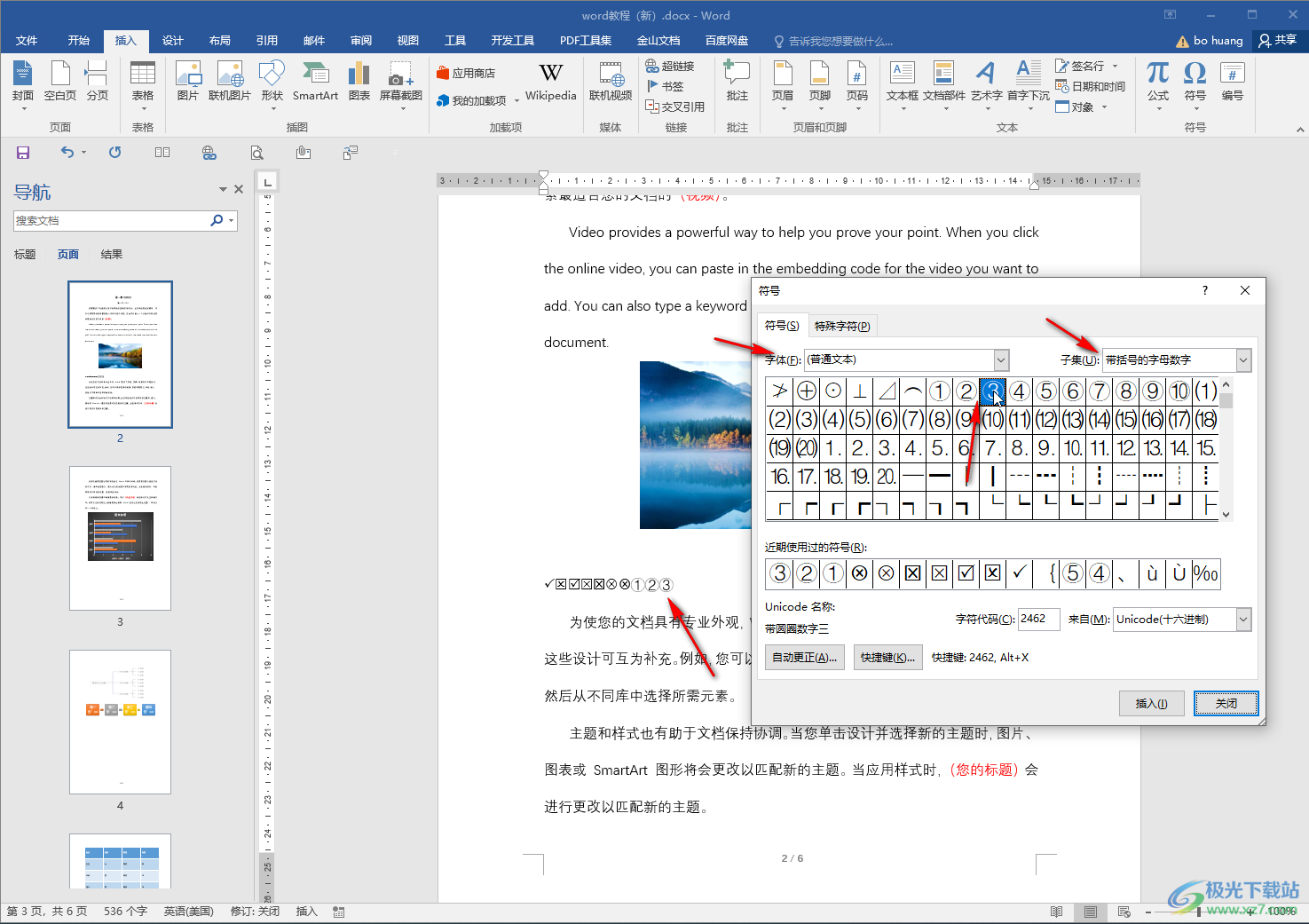
Task: Click the 插入(I) button in Symbol dialog
Action: 1152,704
